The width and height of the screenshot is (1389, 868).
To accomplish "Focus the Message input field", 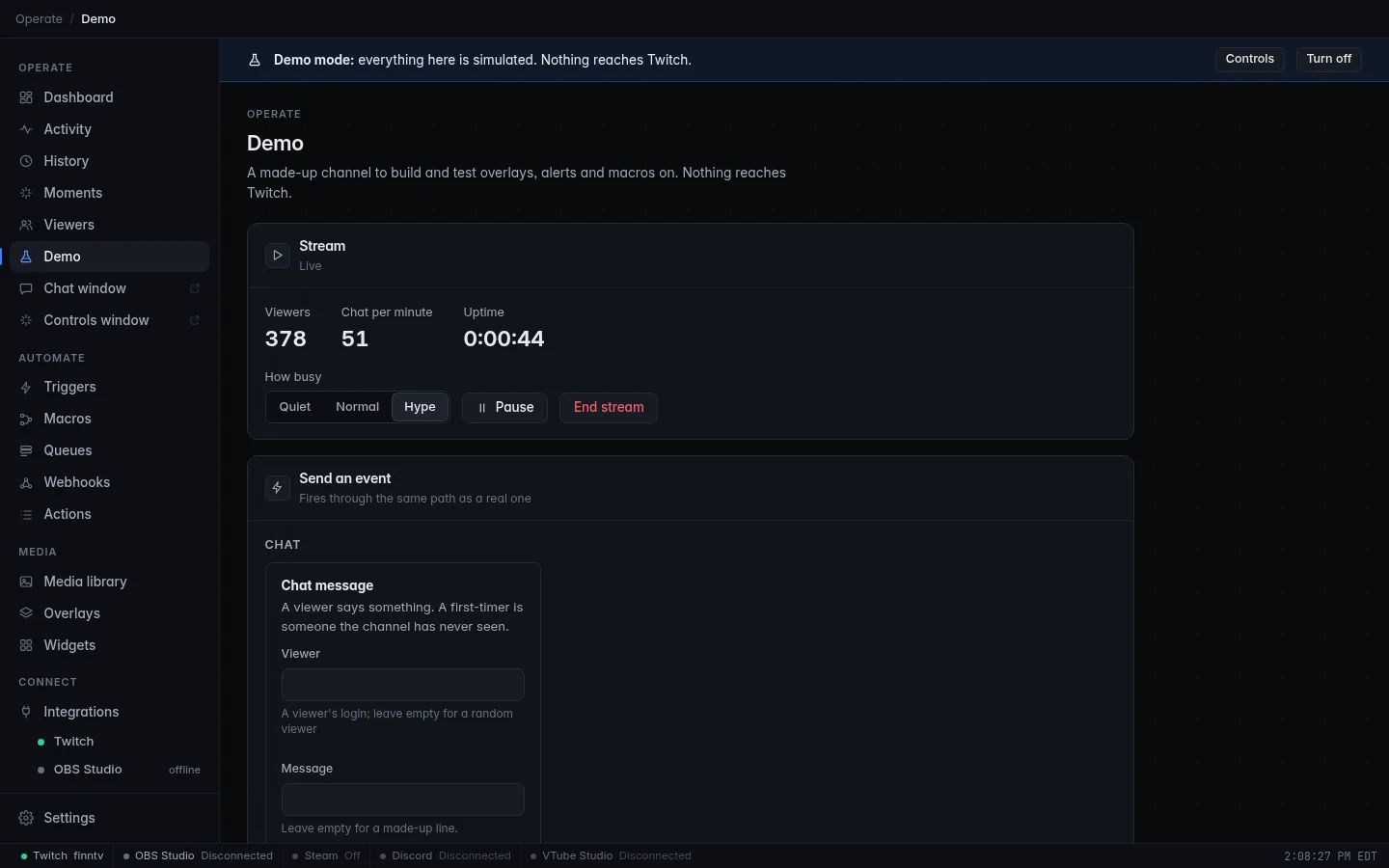I will (403, 800).
